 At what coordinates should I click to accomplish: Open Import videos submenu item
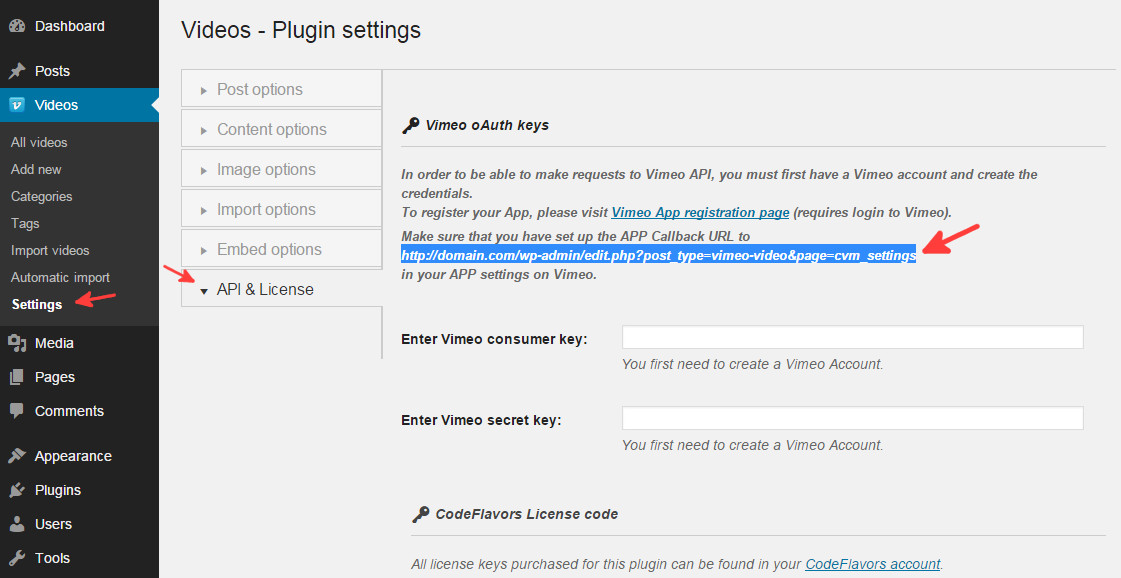[x=50, y=250]
